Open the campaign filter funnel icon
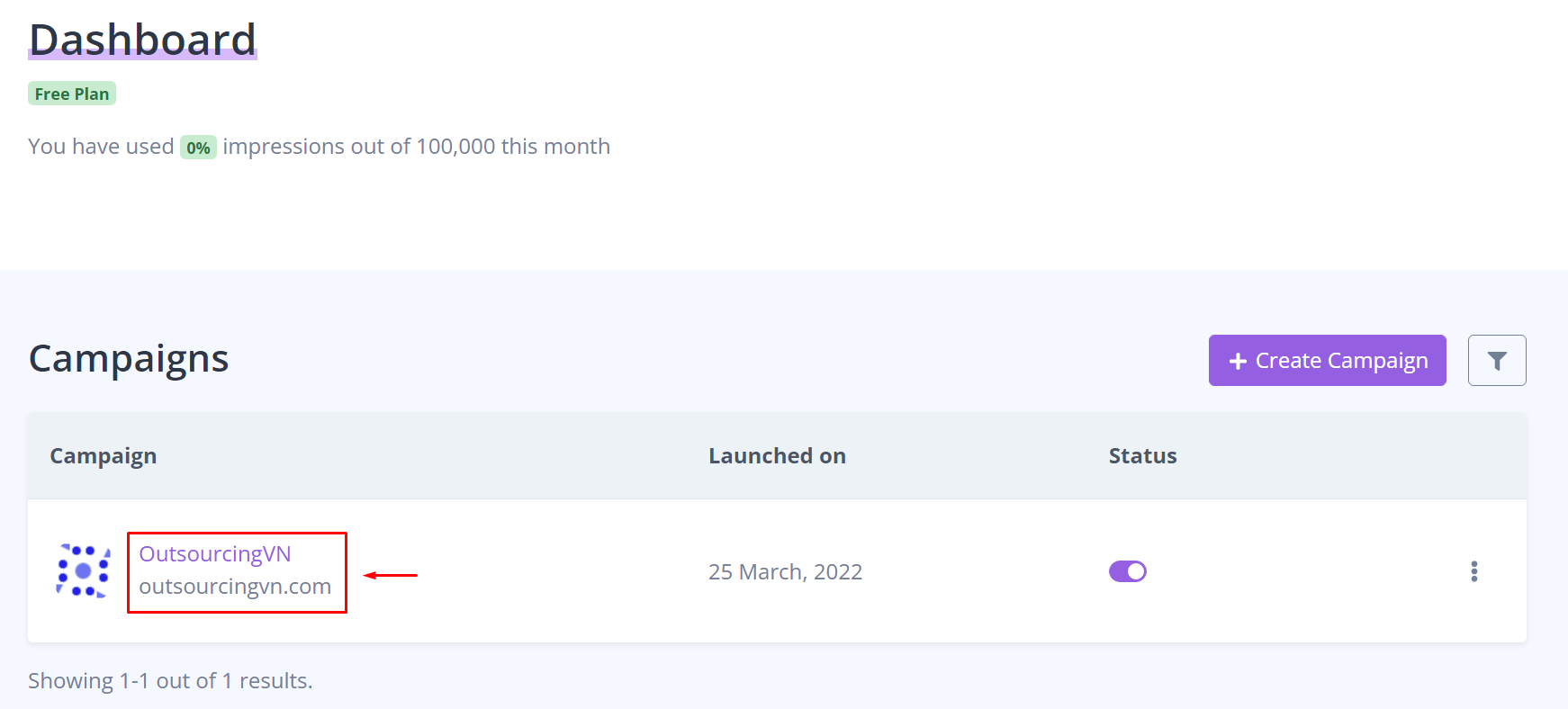This screenshot has height=709, width=1568. pyautogui.click(x=1496, y=361)
